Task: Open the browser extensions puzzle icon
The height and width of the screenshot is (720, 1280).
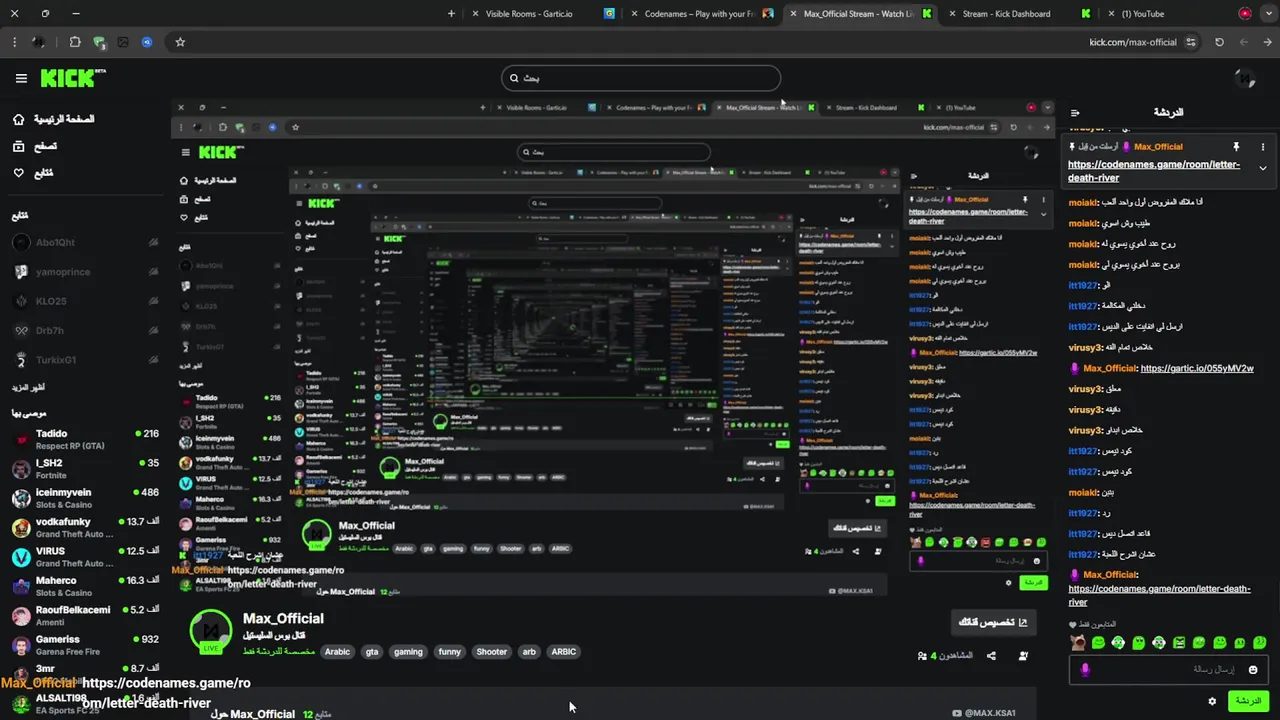Action: pyautogui.click(x=75, y=42)
